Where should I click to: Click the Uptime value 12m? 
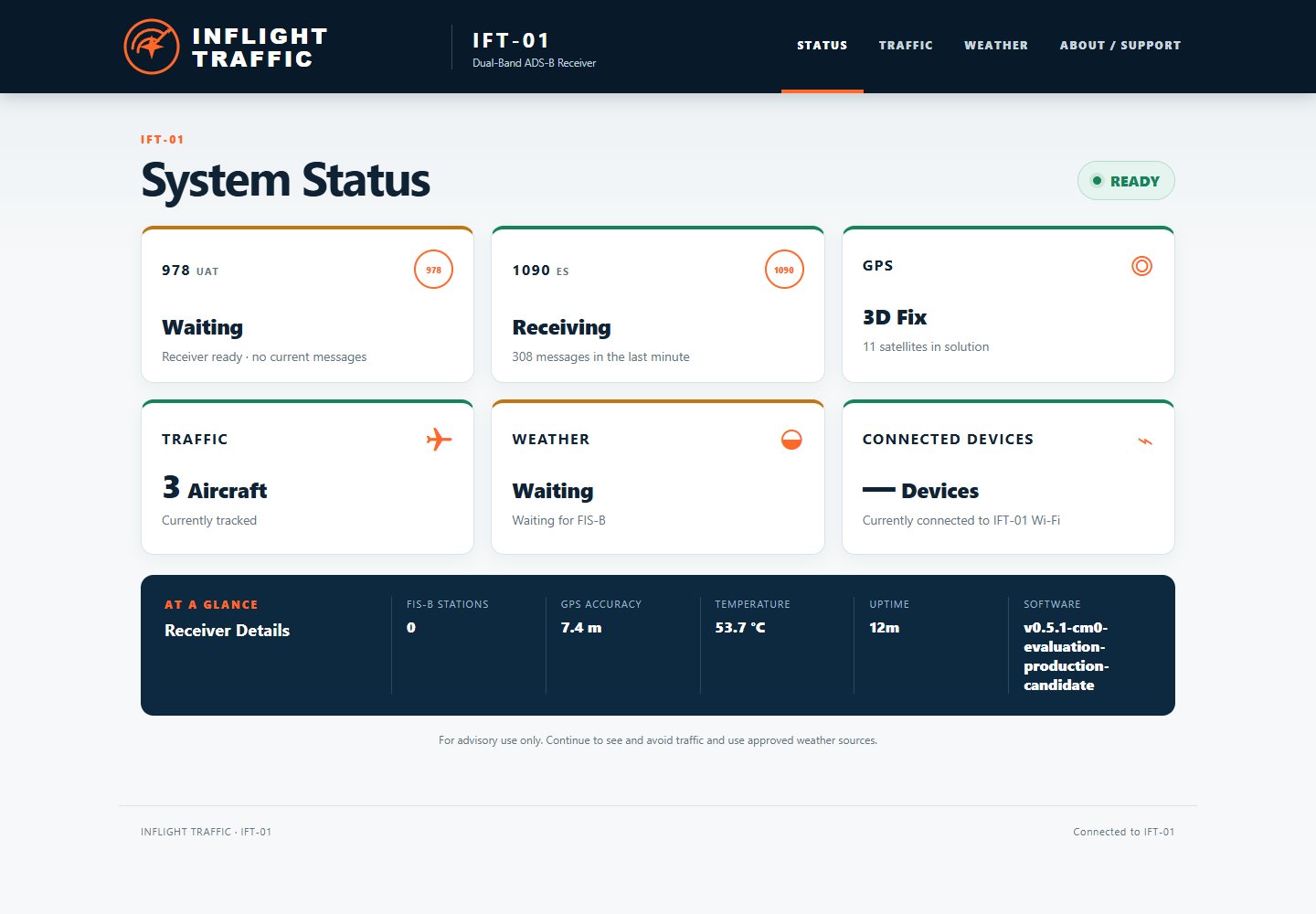pos(885,628)
